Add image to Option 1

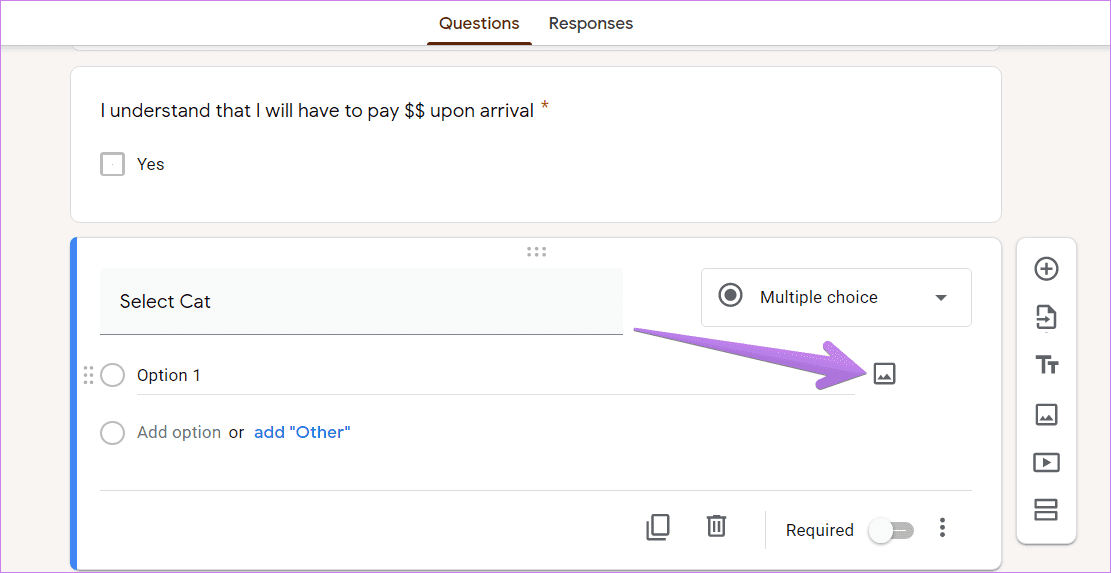tap(884, 373)
